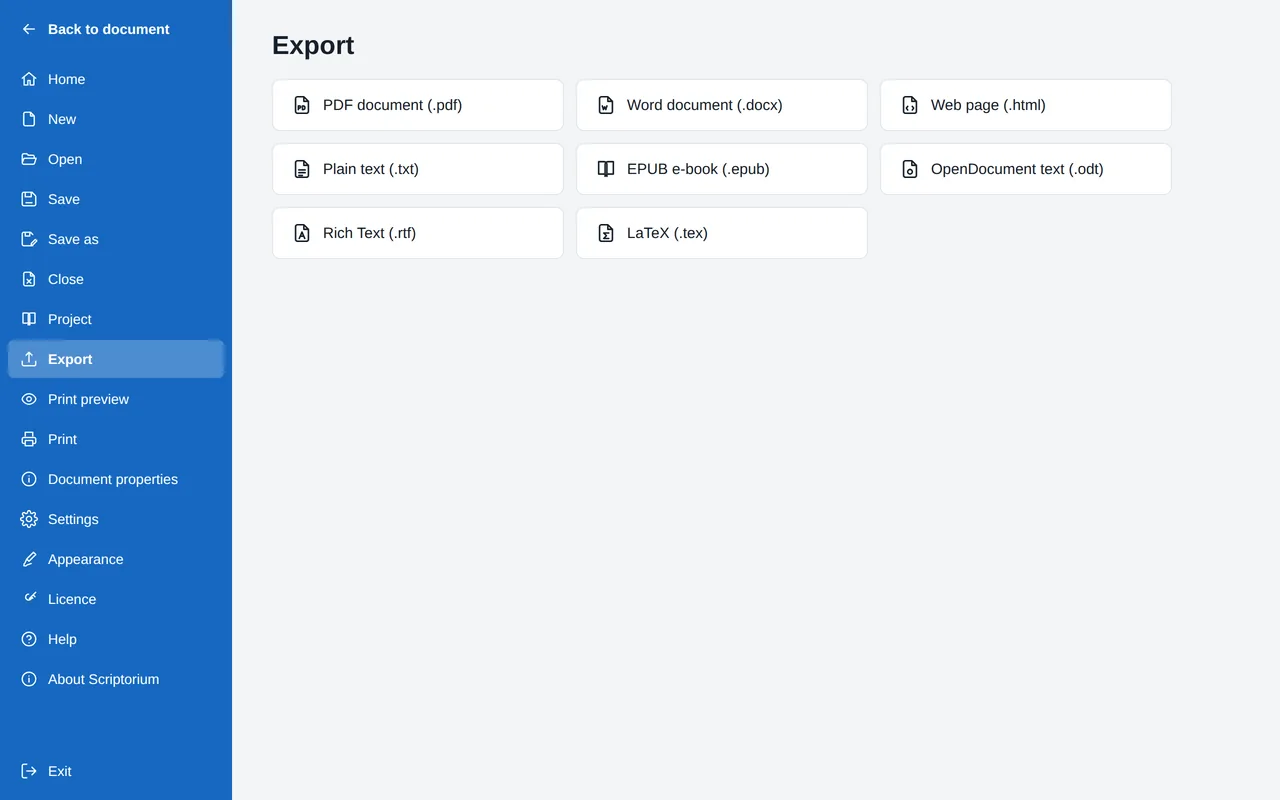This screenshot has width=1280, height=800.
Task: Export as PDF document (.pdf)
Action: [418, 105]
